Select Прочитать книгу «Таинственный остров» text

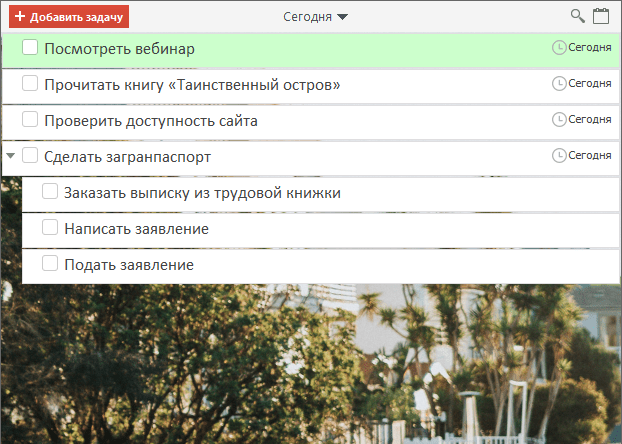click(192, 85)
